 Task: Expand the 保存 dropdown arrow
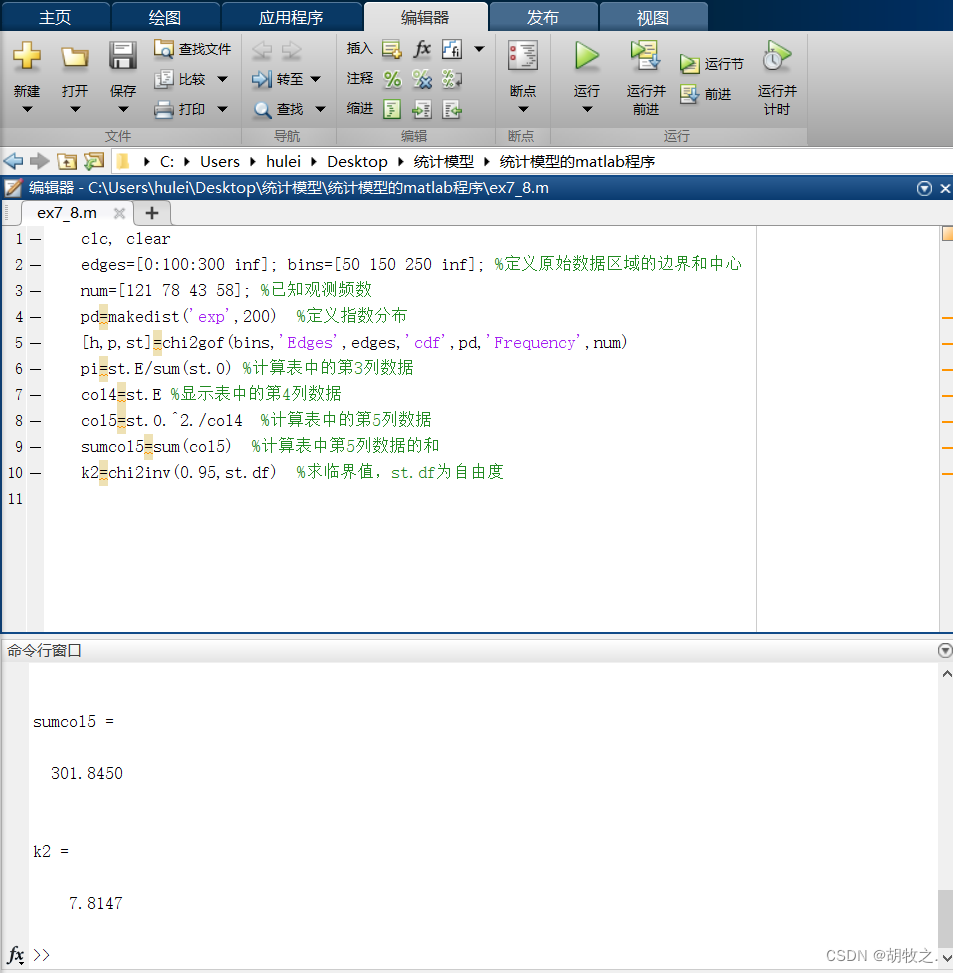point(123,110)
